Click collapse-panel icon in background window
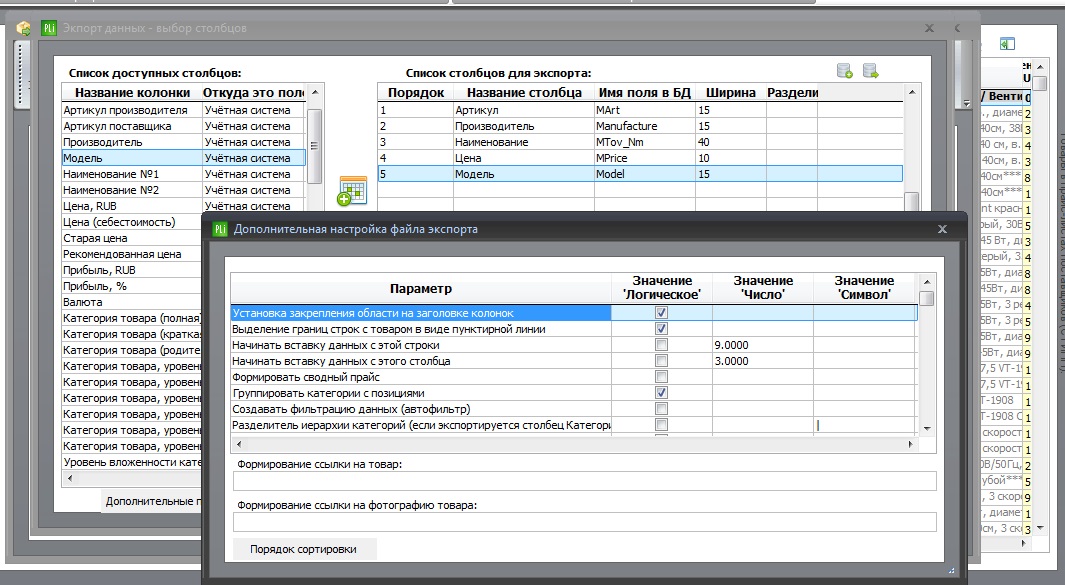The width and height of the screenshot is (1065, 585). [1007, 43]
